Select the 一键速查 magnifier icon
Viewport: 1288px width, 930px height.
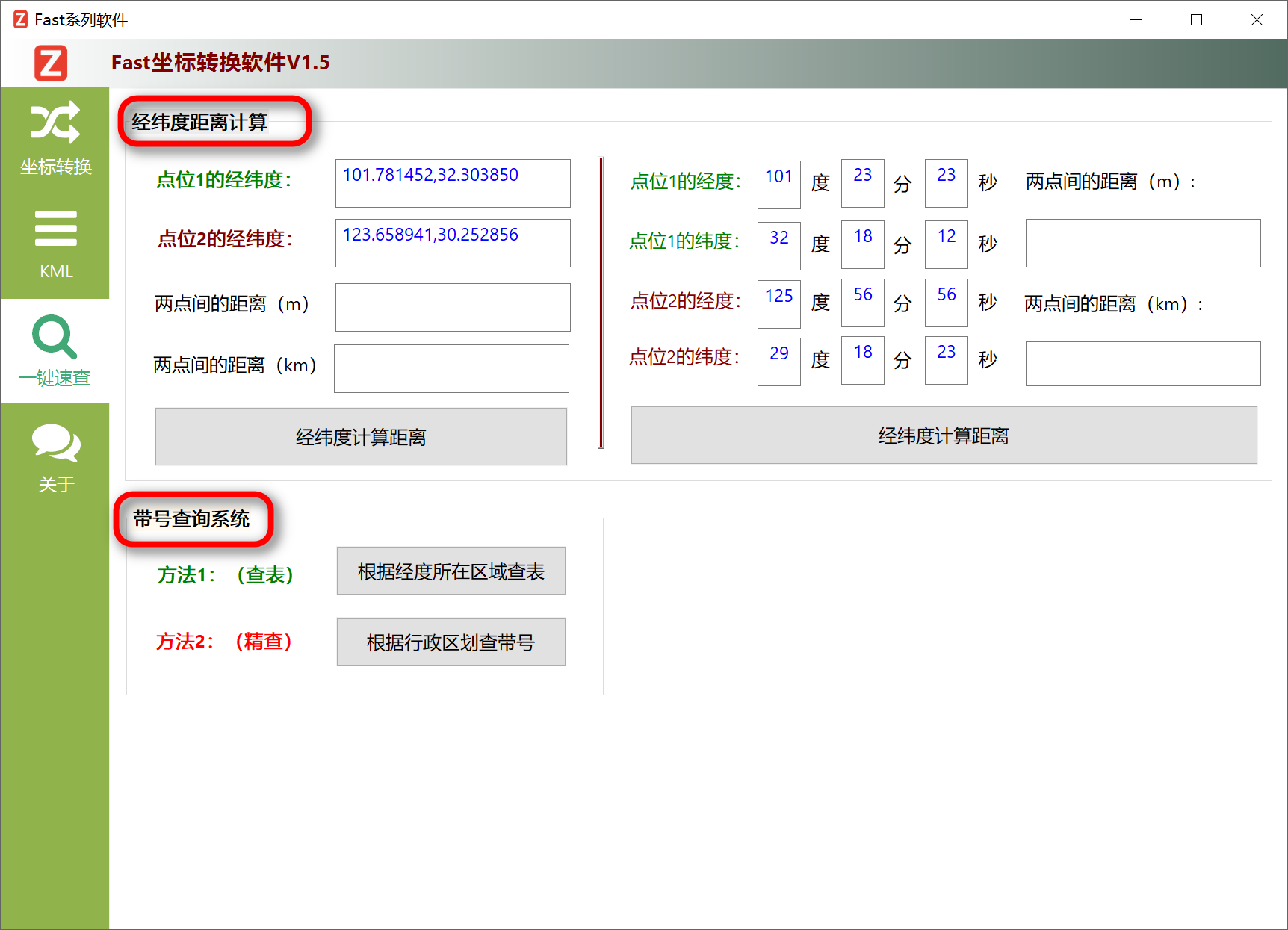click(55, 337)
